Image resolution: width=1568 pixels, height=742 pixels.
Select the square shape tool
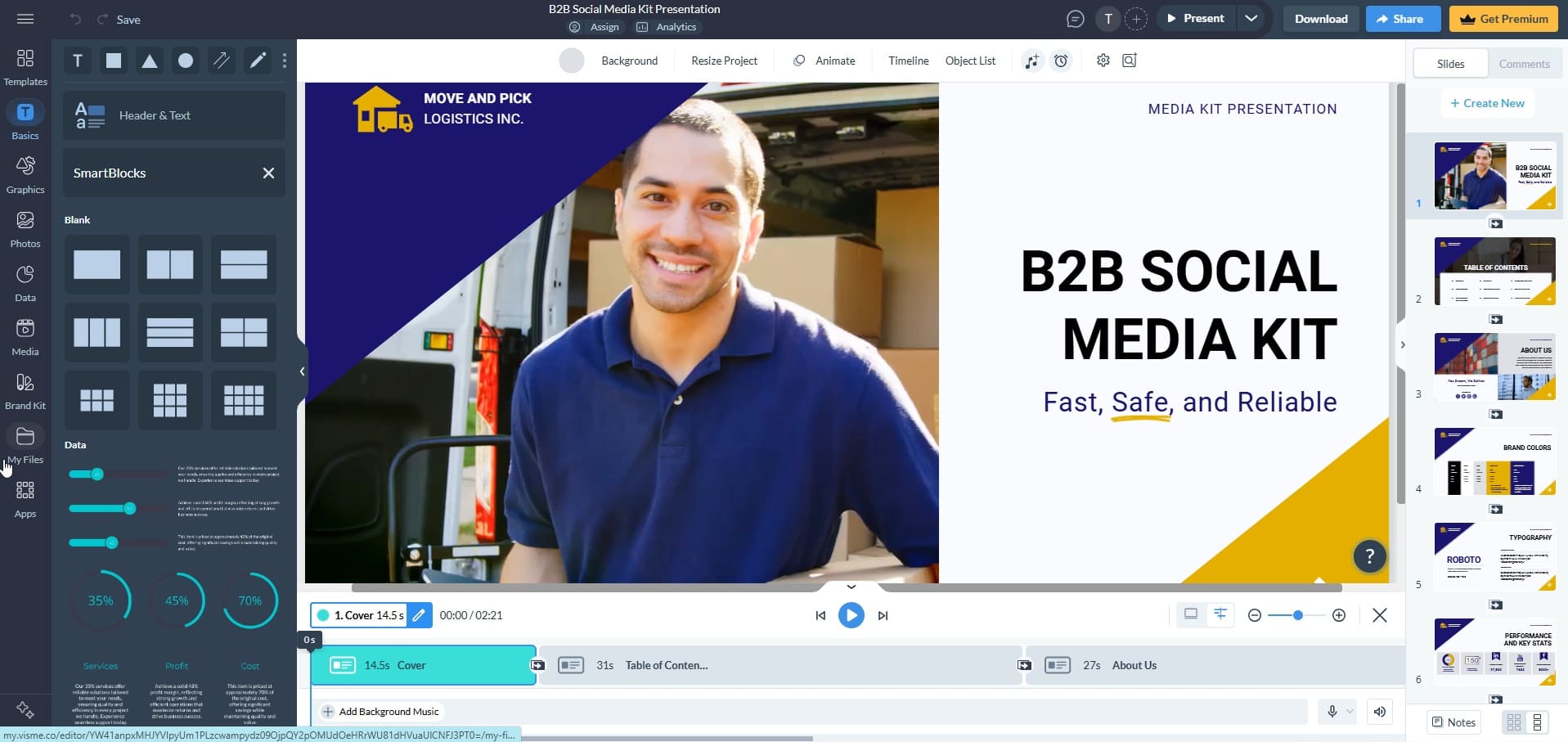114,61
